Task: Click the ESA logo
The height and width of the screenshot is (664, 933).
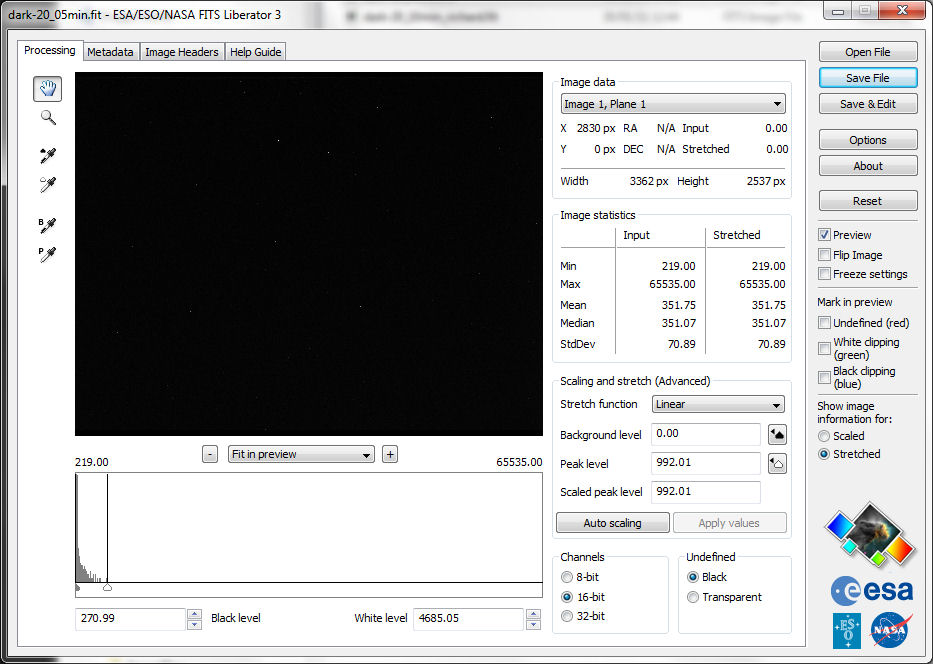Action: coord(872,591)
